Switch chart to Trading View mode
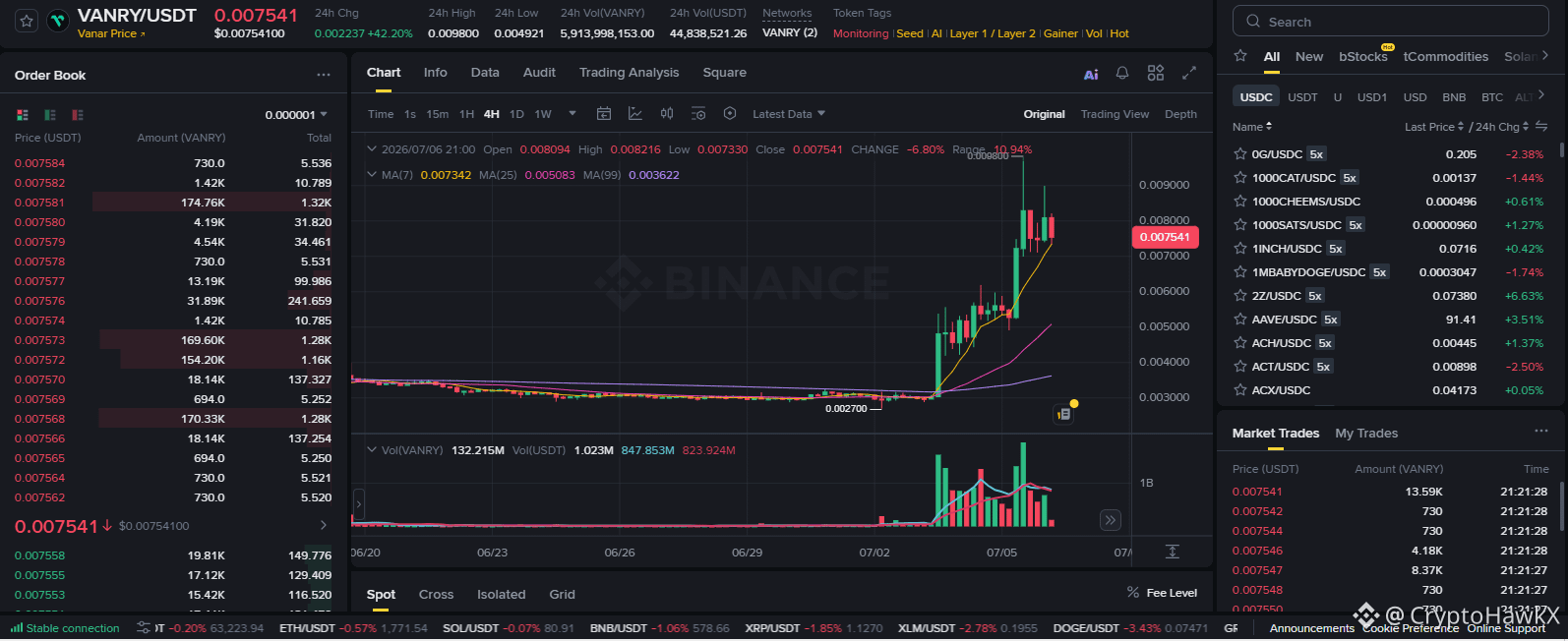 pos(1115,114)
